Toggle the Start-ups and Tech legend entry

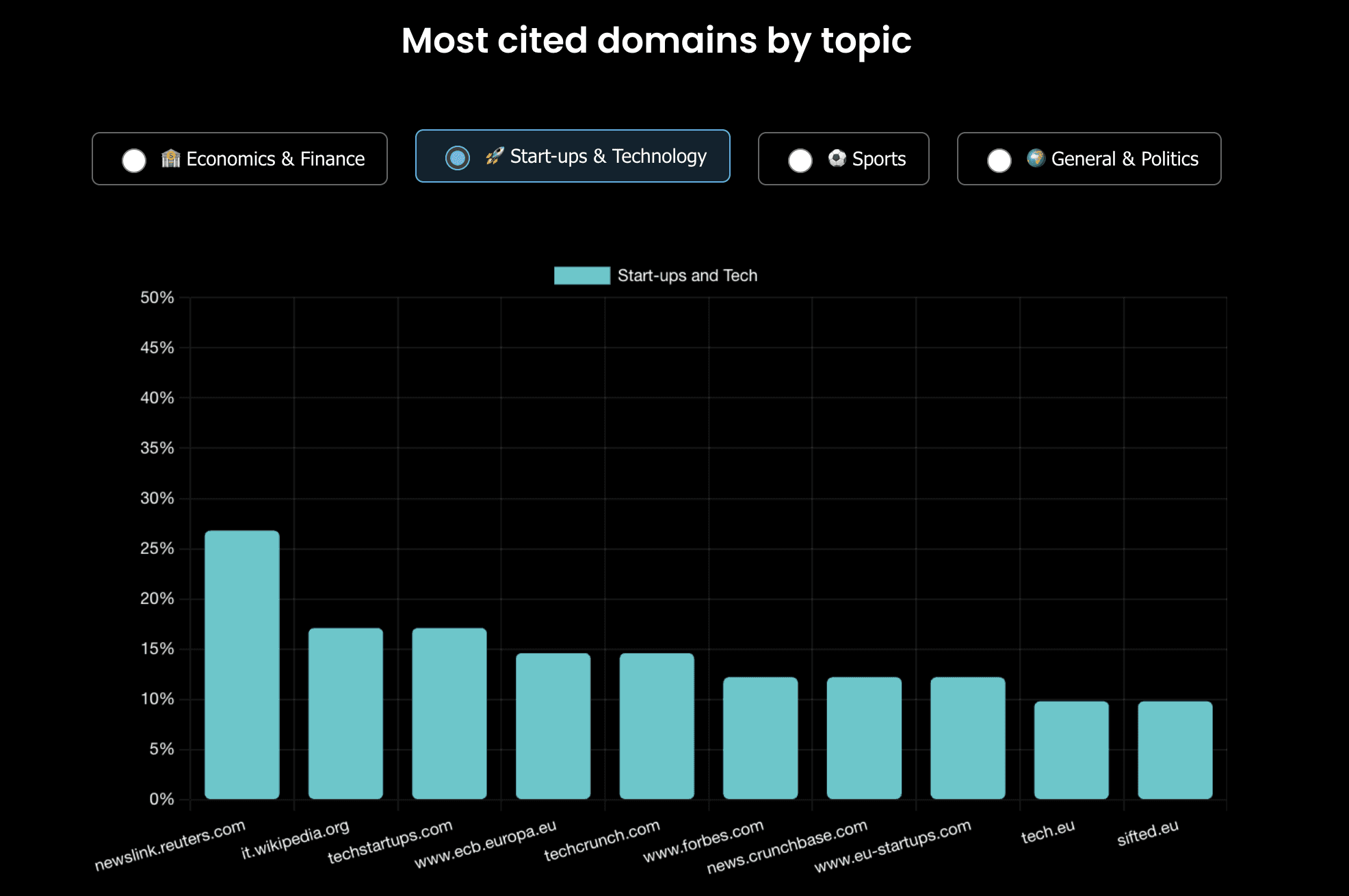click(687, 275)
